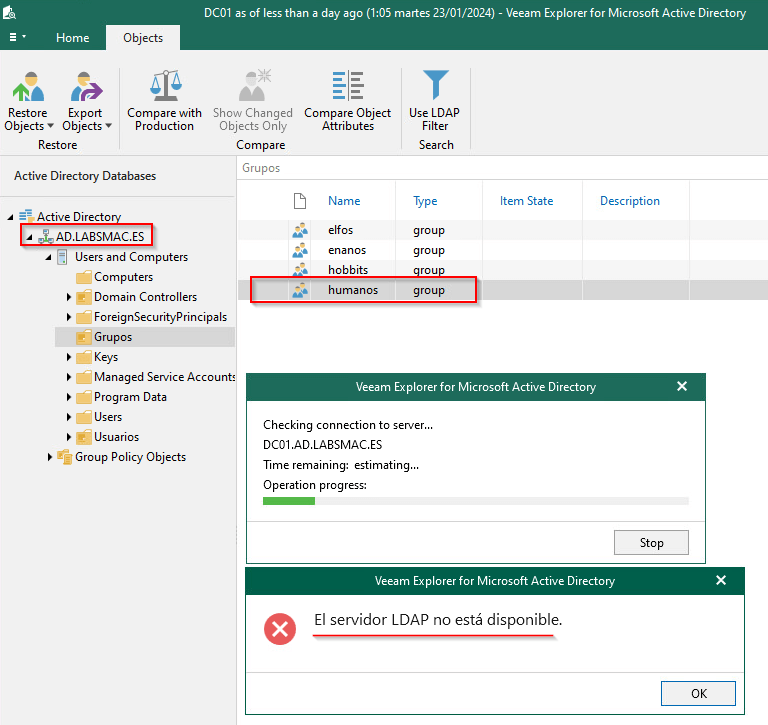Click the Use LDAP Filter funnel icon
The width and height of the screenshot is (768, 725).
click(435, 88)
